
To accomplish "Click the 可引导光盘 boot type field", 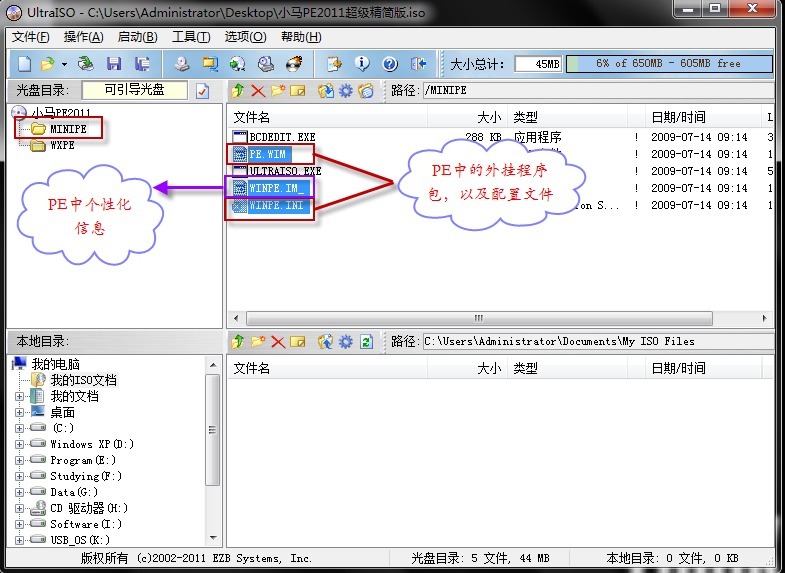I will [x=134, y=91].
